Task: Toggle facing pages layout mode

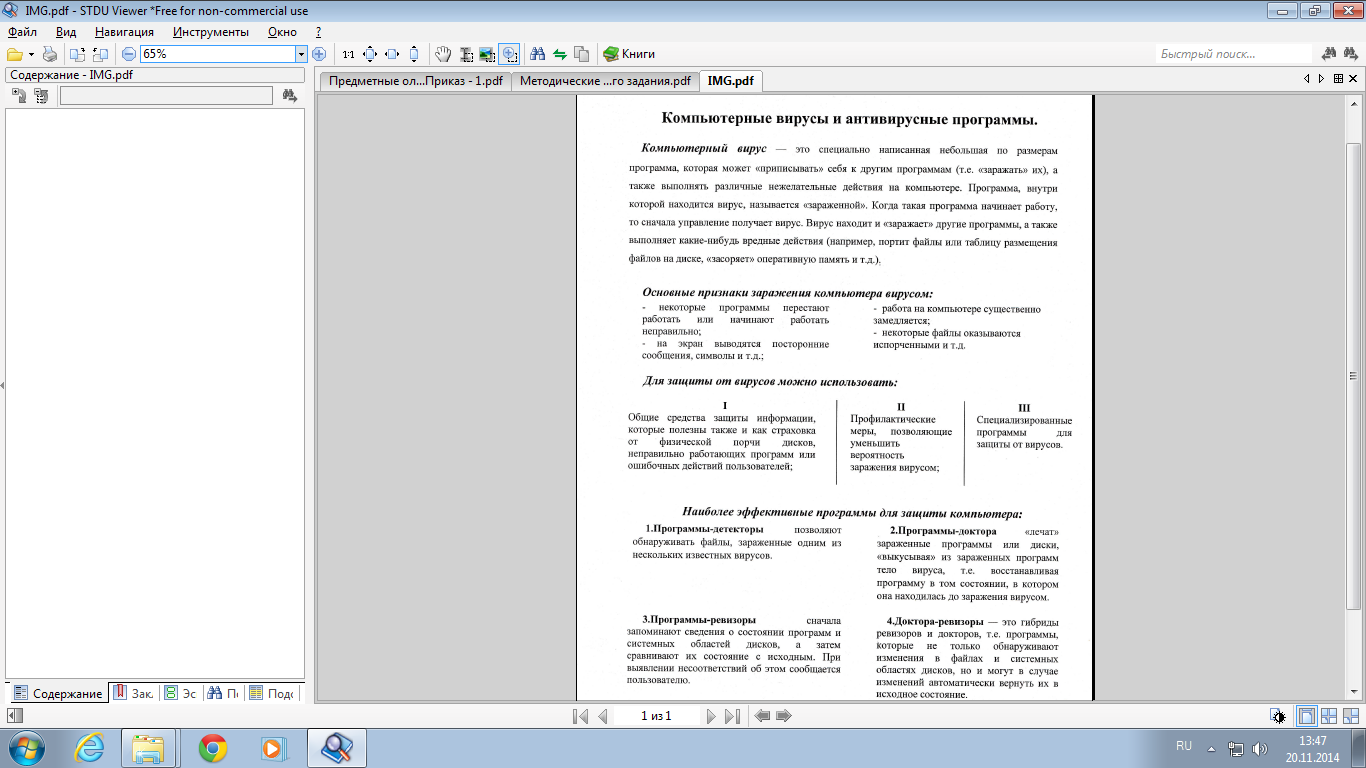Action: click(1329, 716)
